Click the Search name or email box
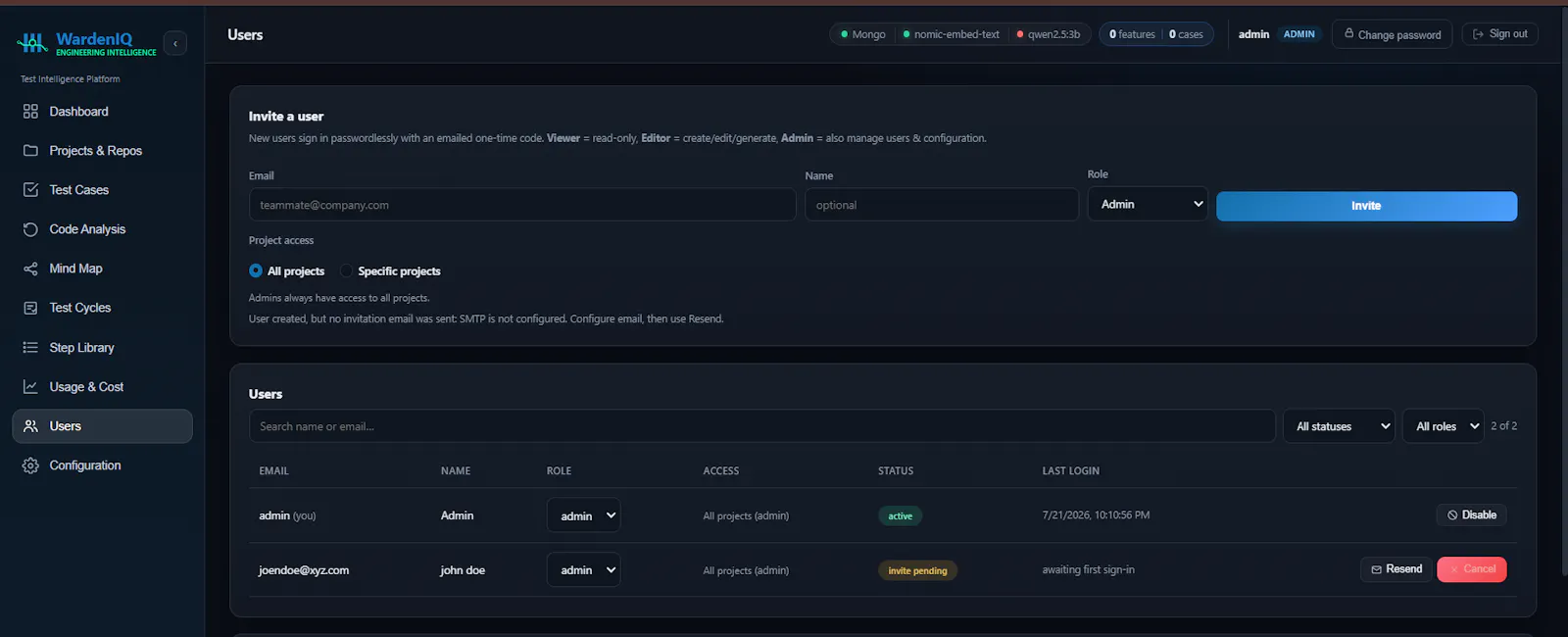Viewport: 1568px width, 637px height. pyautogui.click(x=762, y=426)
